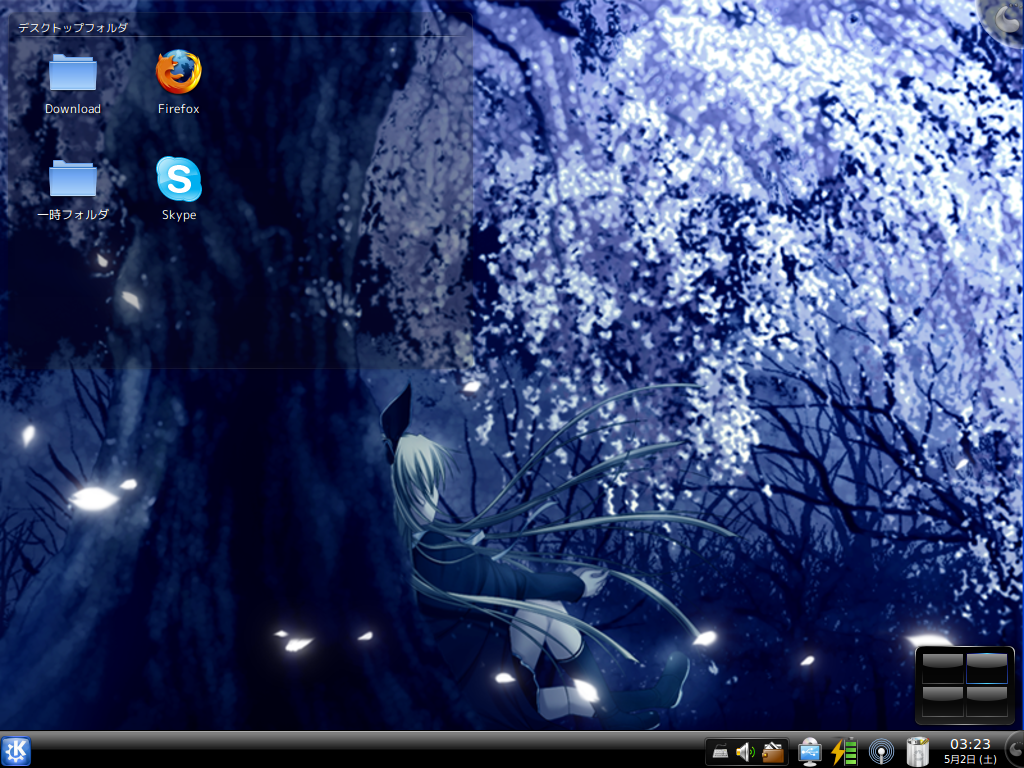The height and width of the screenshot is (768, 1024).
Task: Open the KWallet wallet tray icon
Action: point(773,752)
